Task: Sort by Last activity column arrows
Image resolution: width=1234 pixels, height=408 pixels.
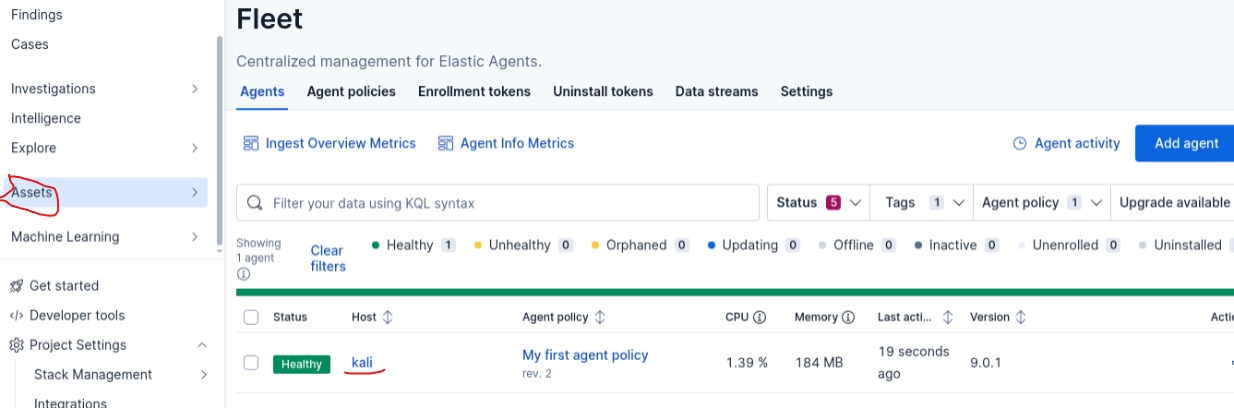Action: pos(948,317)
